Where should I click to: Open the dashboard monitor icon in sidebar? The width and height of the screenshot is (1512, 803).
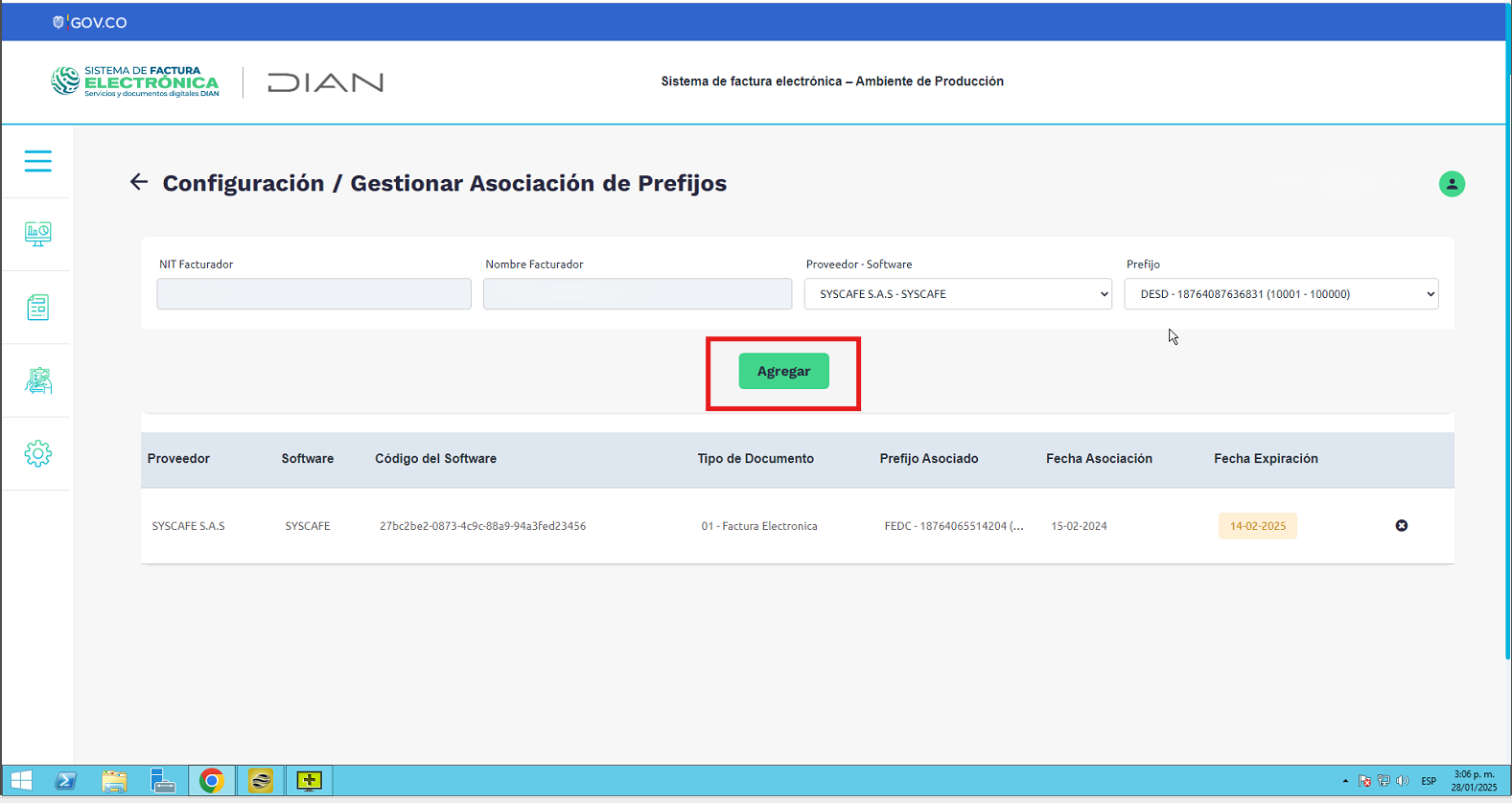coord(38,234)
